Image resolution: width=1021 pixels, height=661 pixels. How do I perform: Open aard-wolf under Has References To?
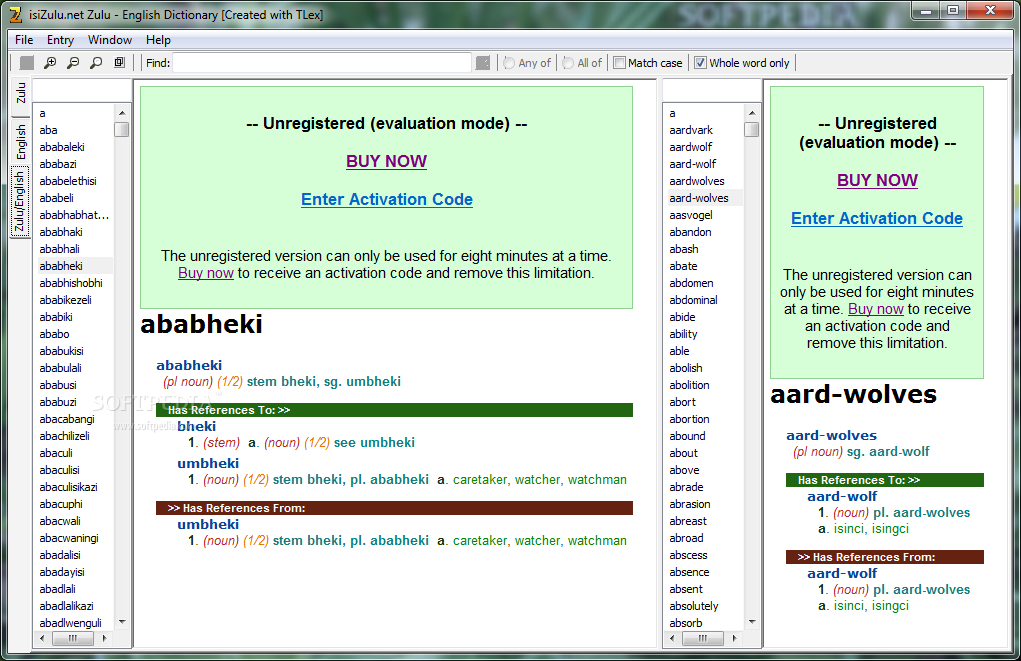coord(842,497)
